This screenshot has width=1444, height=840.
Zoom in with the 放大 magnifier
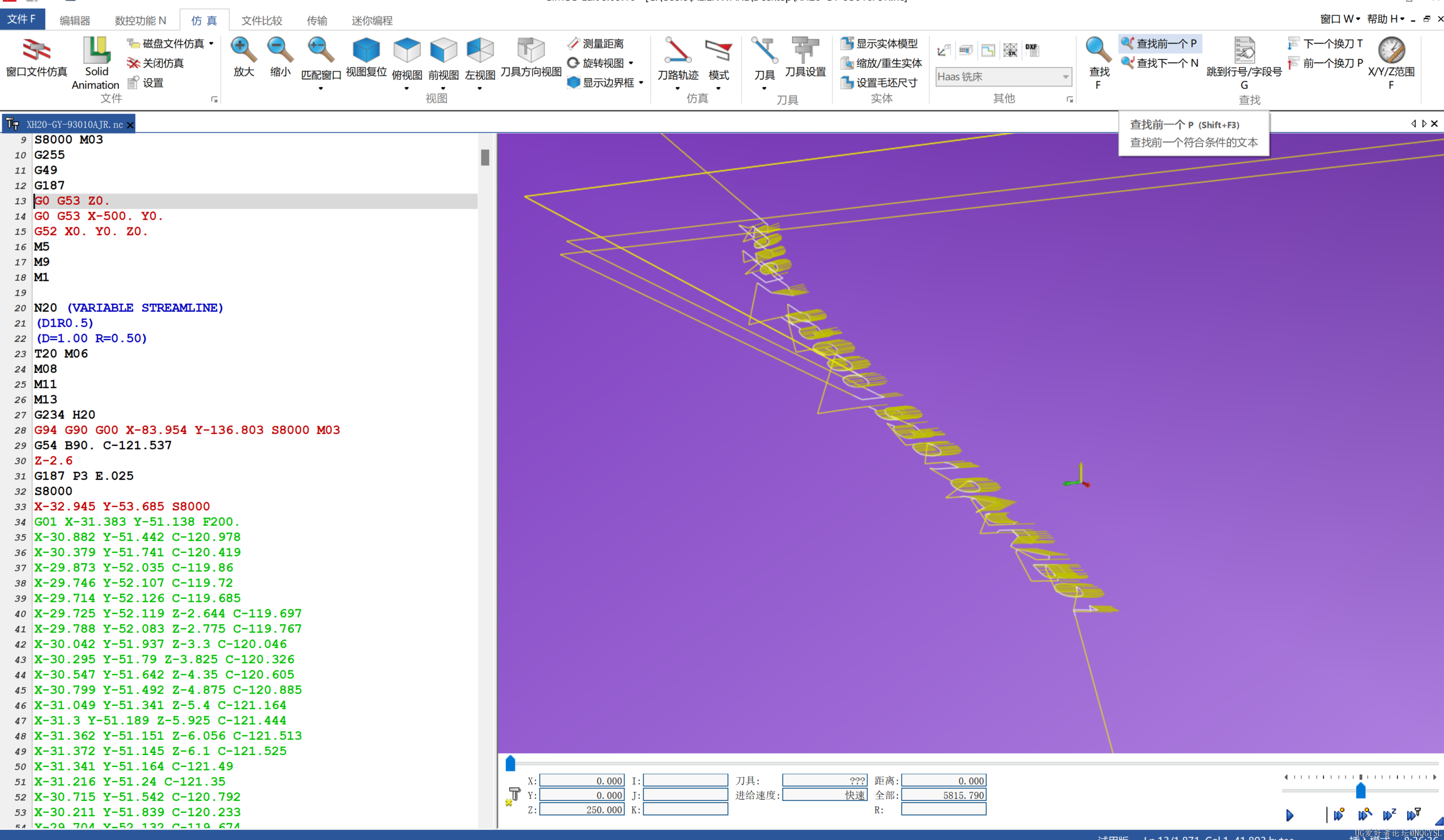coord(243,57)
